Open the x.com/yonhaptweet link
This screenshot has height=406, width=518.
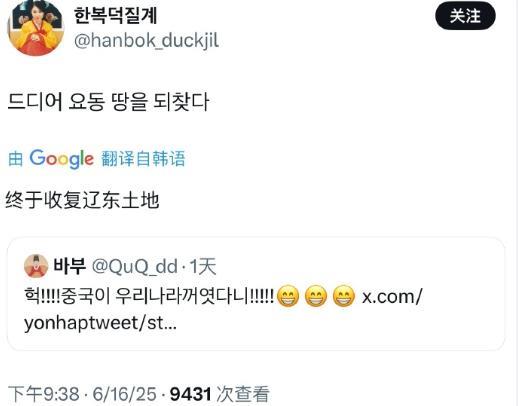pyautogui.click(x=223, y=309)
